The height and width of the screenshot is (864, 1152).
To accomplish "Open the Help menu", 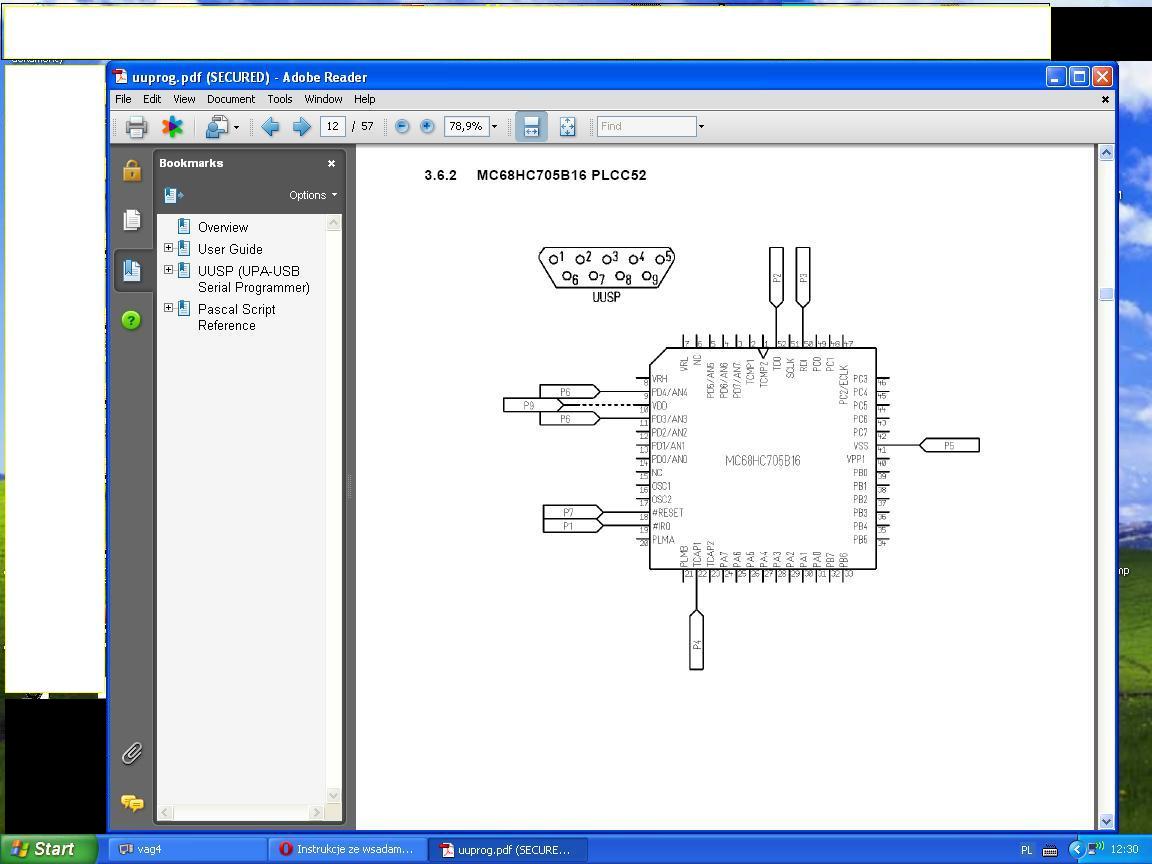I will pos(364,99).
